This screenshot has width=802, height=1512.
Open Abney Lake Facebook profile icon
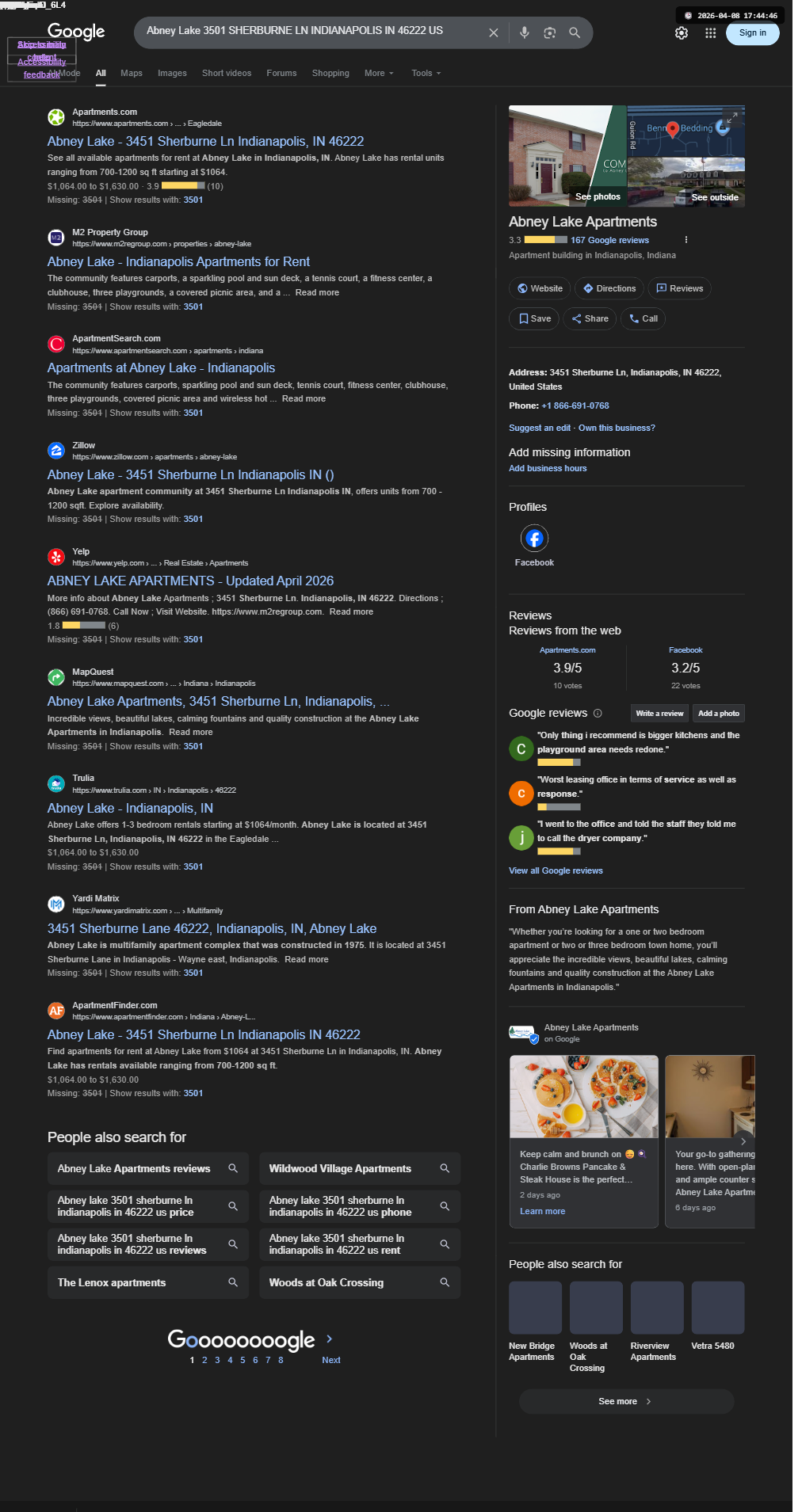coord(534,539)
